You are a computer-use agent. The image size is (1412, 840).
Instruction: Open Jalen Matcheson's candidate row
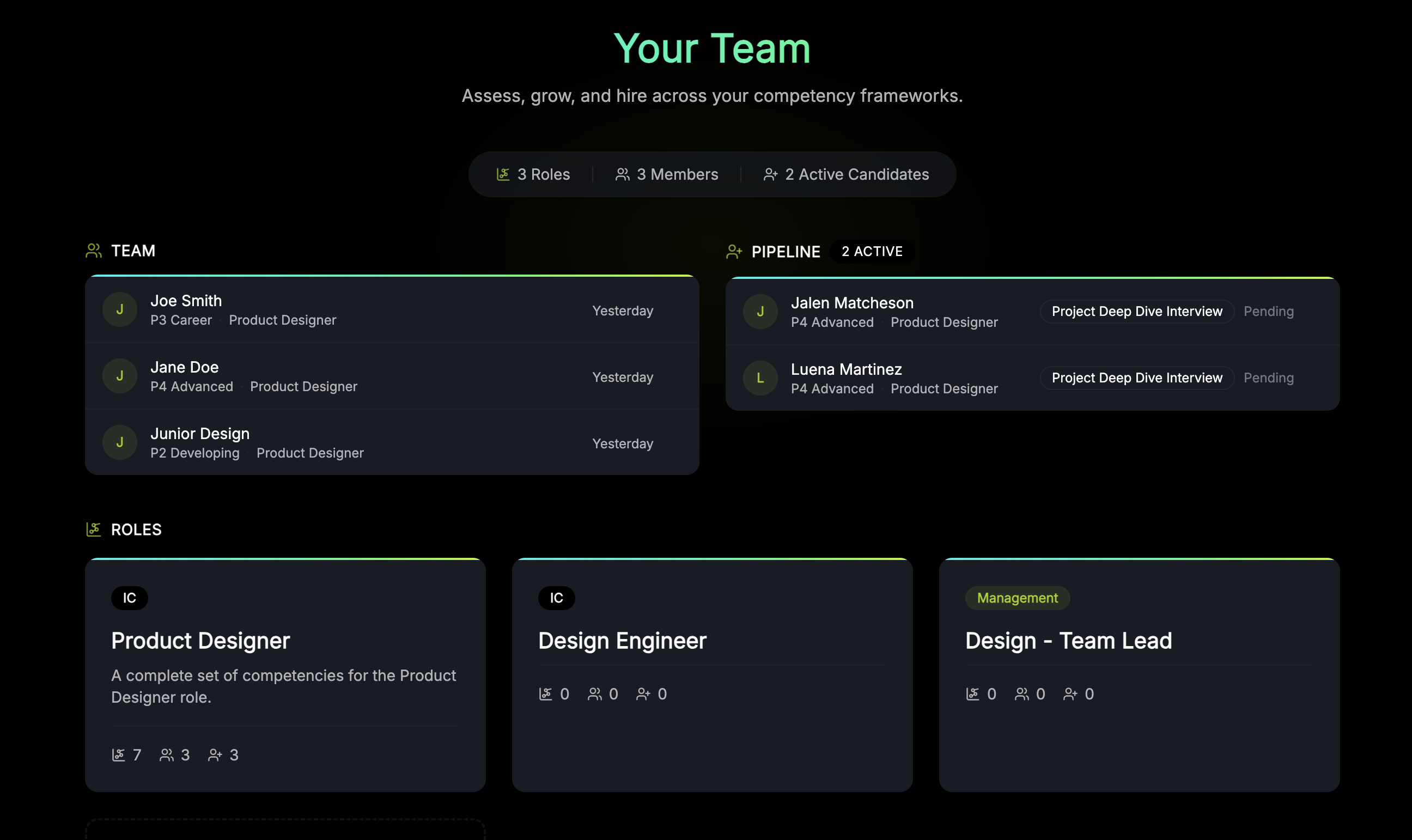point(1032,312)
